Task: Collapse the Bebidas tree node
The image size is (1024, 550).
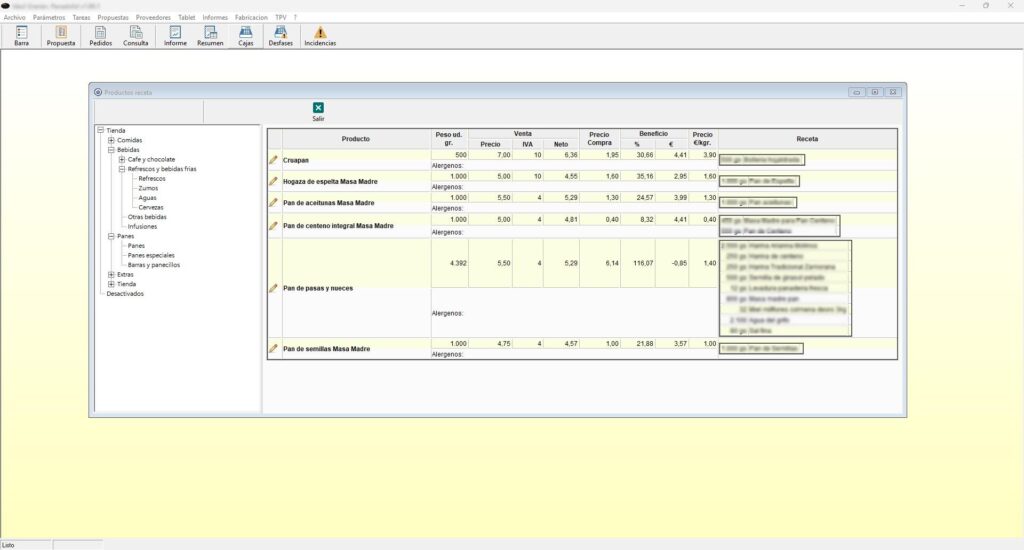Action: tap(111, 150)
